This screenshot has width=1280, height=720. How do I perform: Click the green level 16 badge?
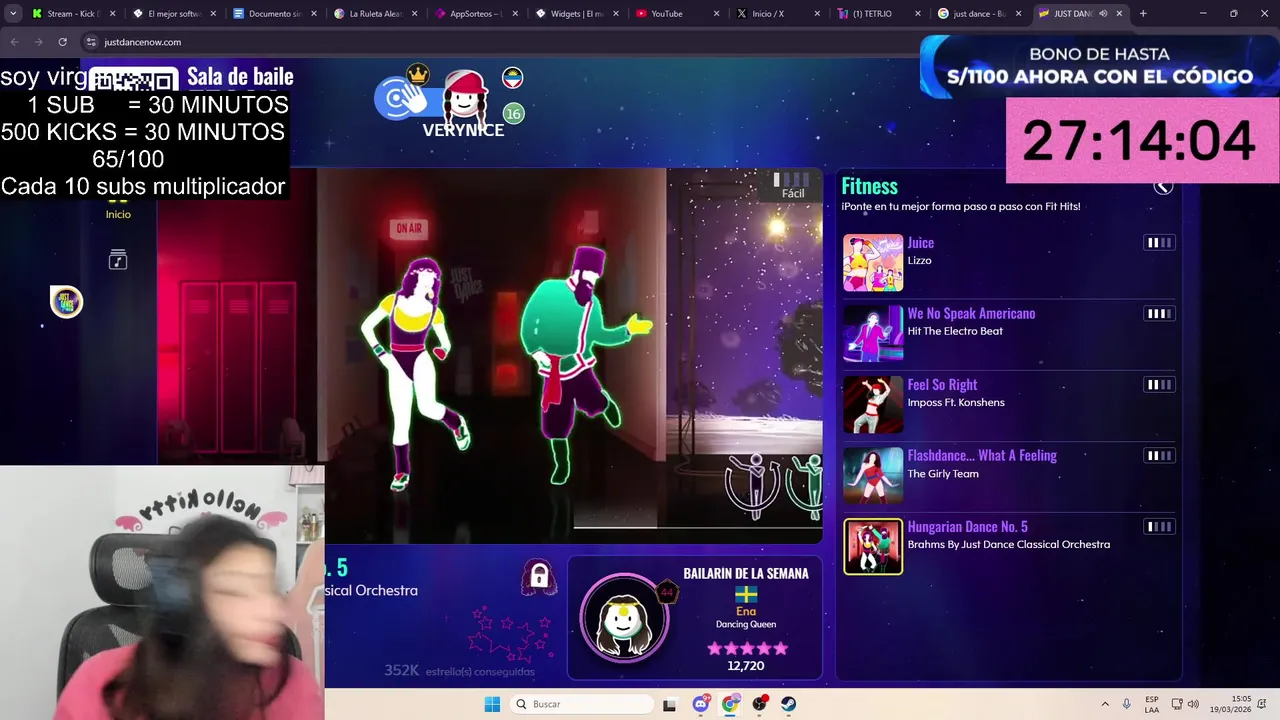pyautogui.click(x=513, y=114)
